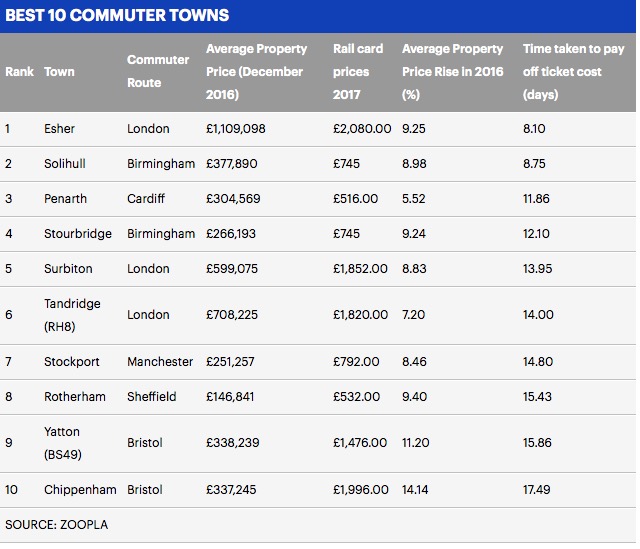The image size is (640, 549).
Task: Select the Cardiff commuter route cell
Action: click(146, 199)
